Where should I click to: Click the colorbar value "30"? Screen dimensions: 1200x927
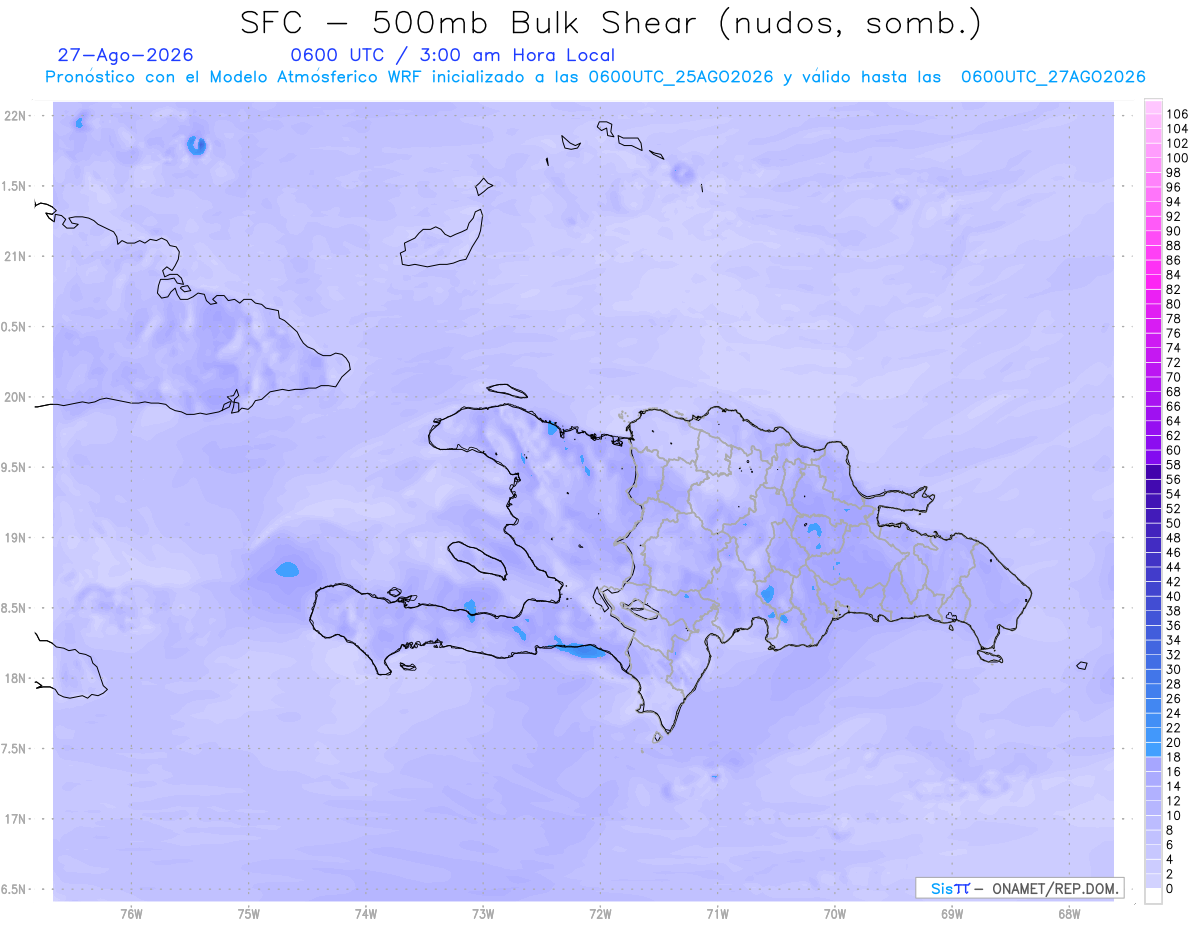pos(1173,669)
